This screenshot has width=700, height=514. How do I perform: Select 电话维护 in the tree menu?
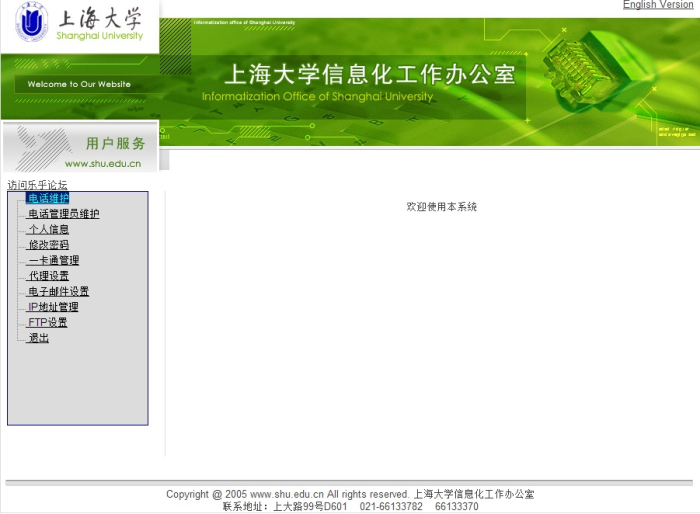[48, 198]
